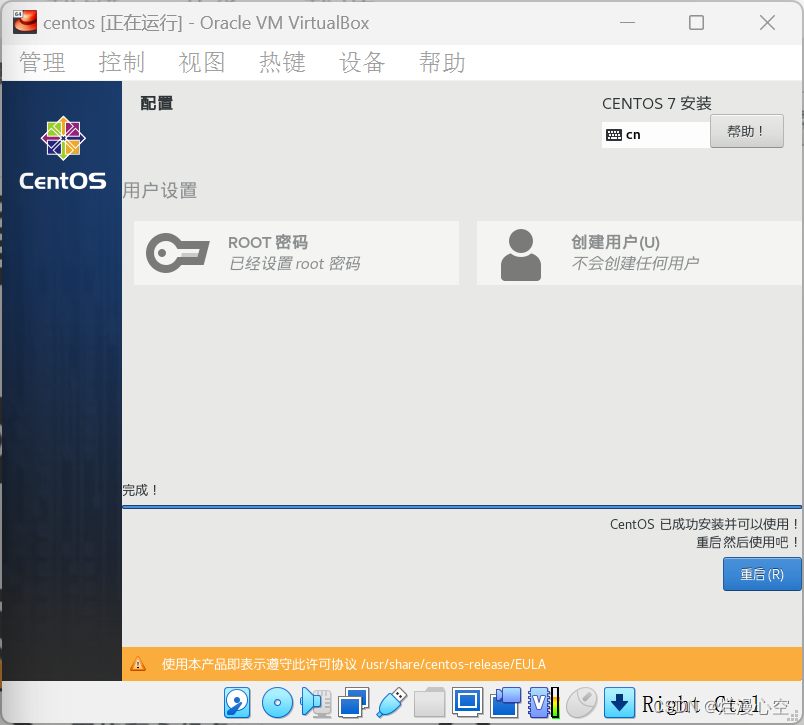Image resolution: width=804 pixels, height=725 pixels.
Task: Click the 已经设置 root 密码 status text
Action: 294,264
